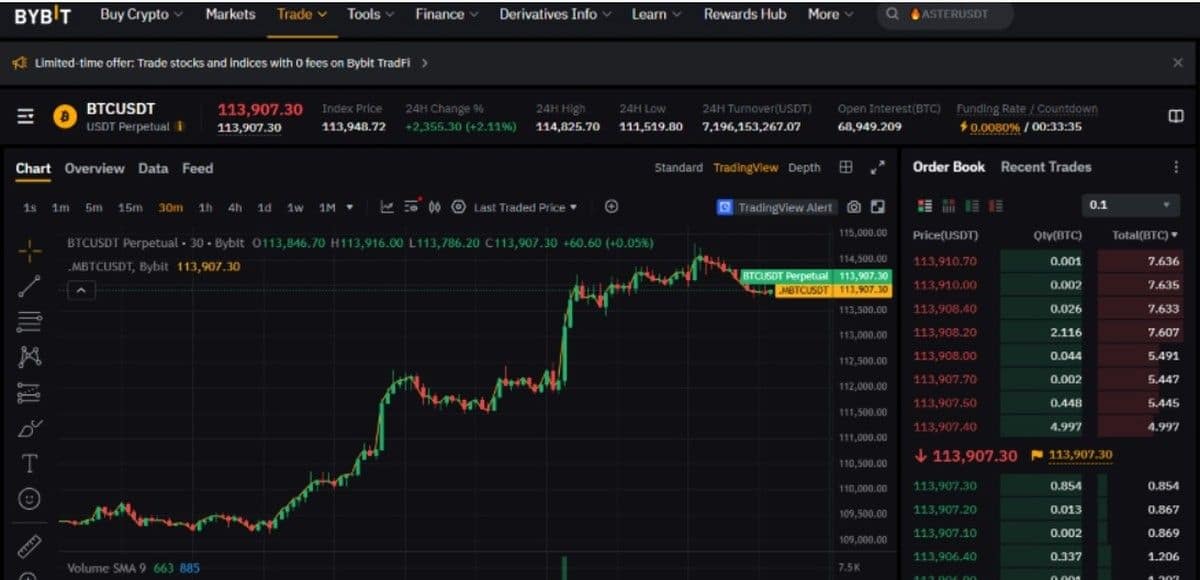Set chart interval to 4h

pyautogui.click(x=234, y=207)
